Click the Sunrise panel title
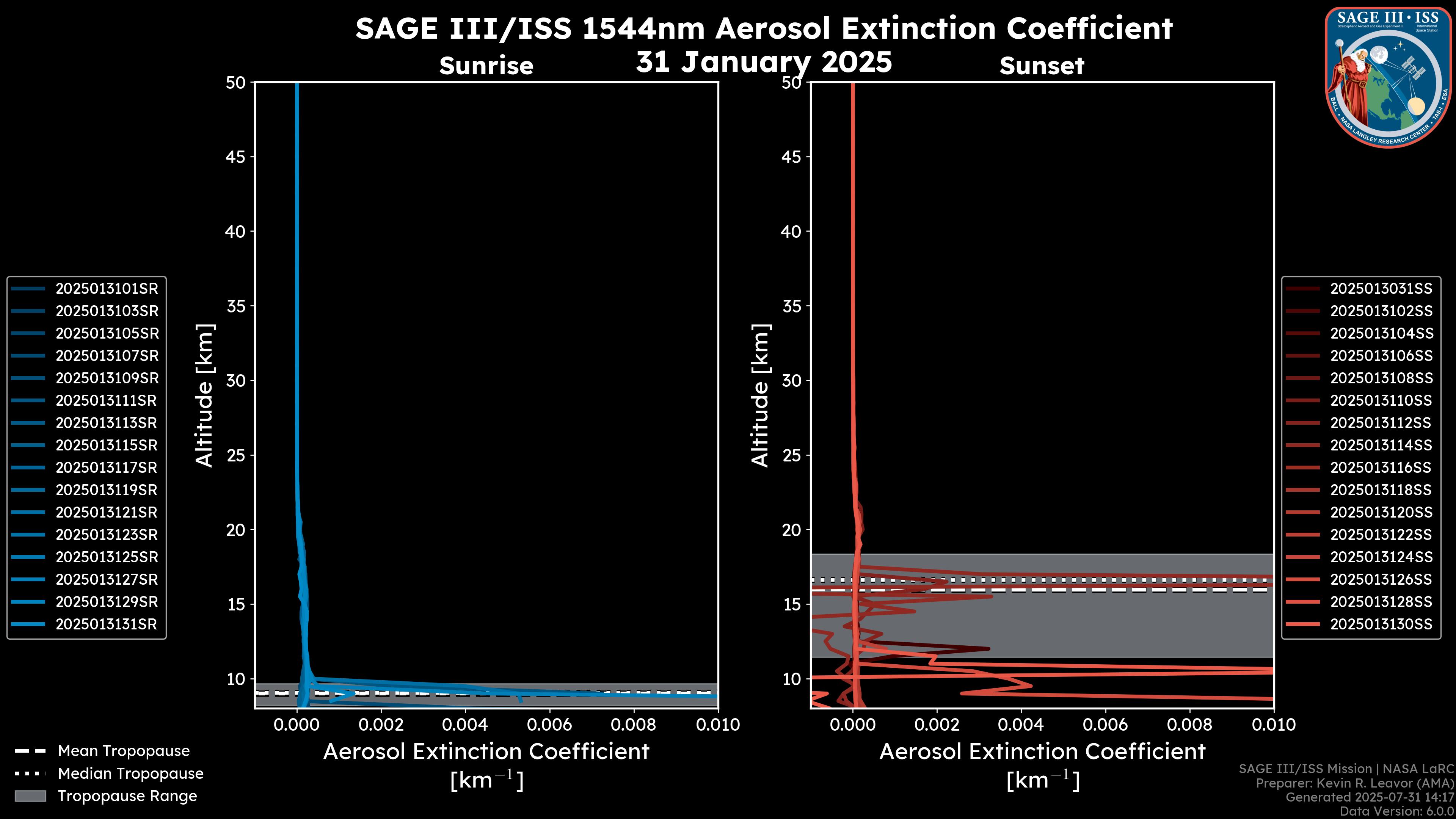The width and height of the screenshot is (1456, 819). coord(486,66)
